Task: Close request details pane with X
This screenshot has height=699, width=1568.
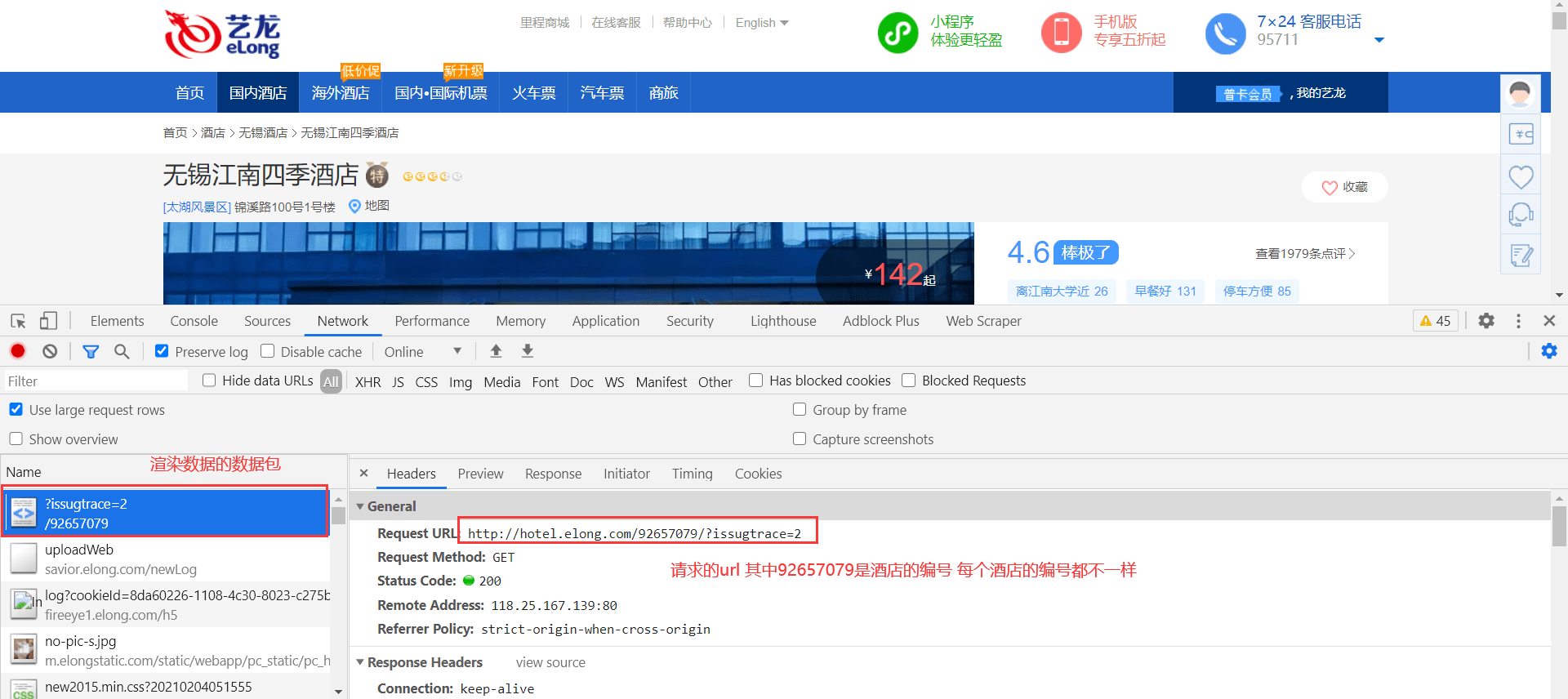Action: [364, 473]
